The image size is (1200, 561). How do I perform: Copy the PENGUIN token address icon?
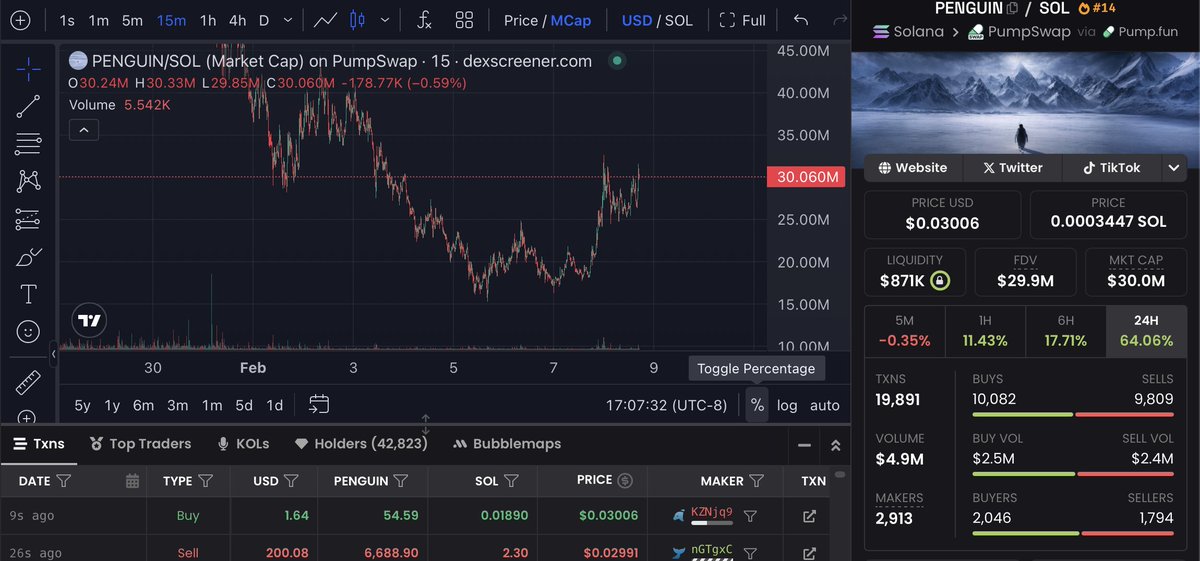1012,8
